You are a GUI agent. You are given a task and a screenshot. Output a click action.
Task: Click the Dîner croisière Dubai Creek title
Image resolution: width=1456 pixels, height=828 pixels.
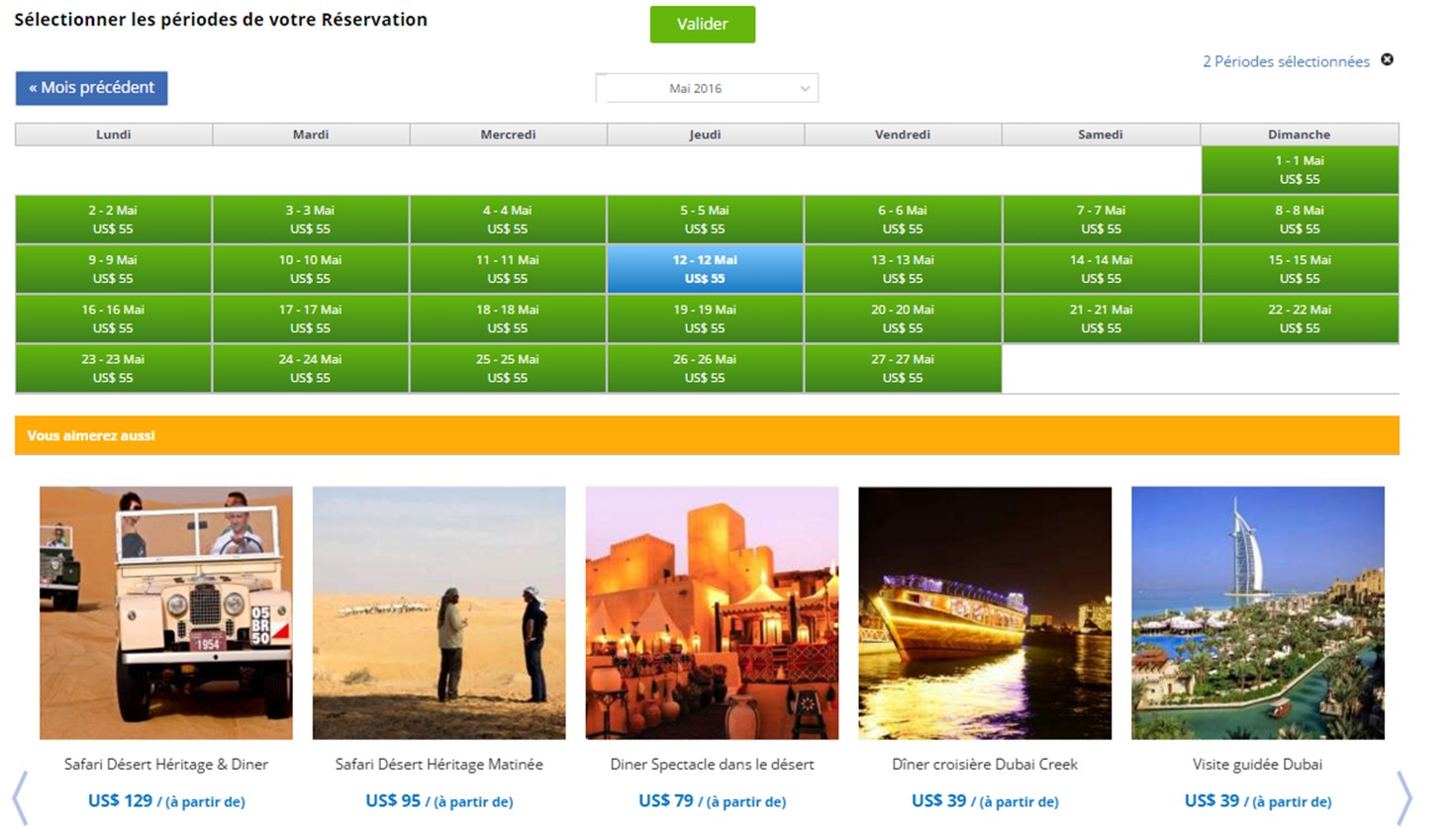point(985,765)
